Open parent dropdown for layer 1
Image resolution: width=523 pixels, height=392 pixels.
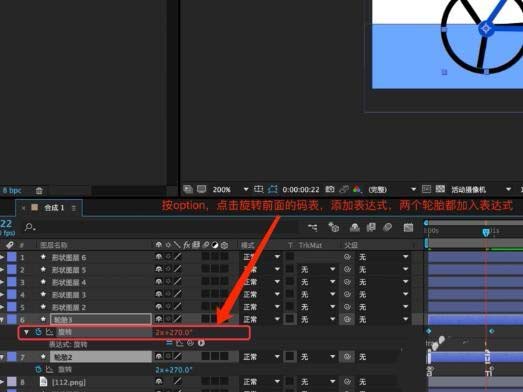383,257
